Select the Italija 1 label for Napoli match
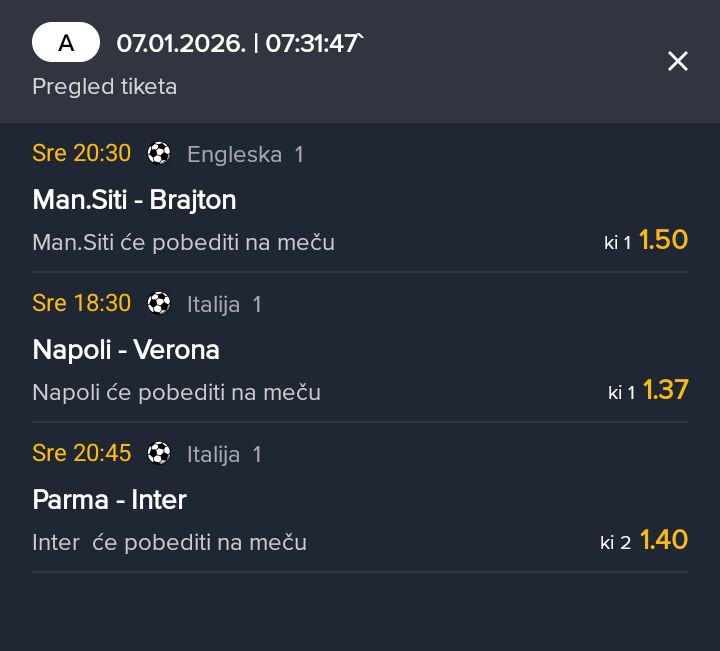Screen dimensions: 720x651 (x=224, y=304)
